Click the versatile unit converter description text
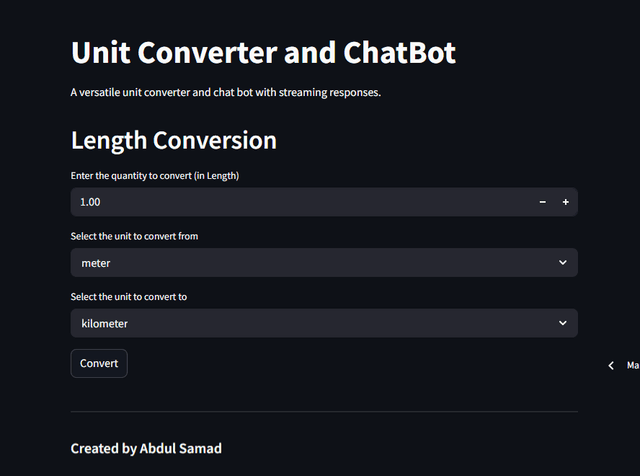The image size is (640, 476). [x=226, y=93]
